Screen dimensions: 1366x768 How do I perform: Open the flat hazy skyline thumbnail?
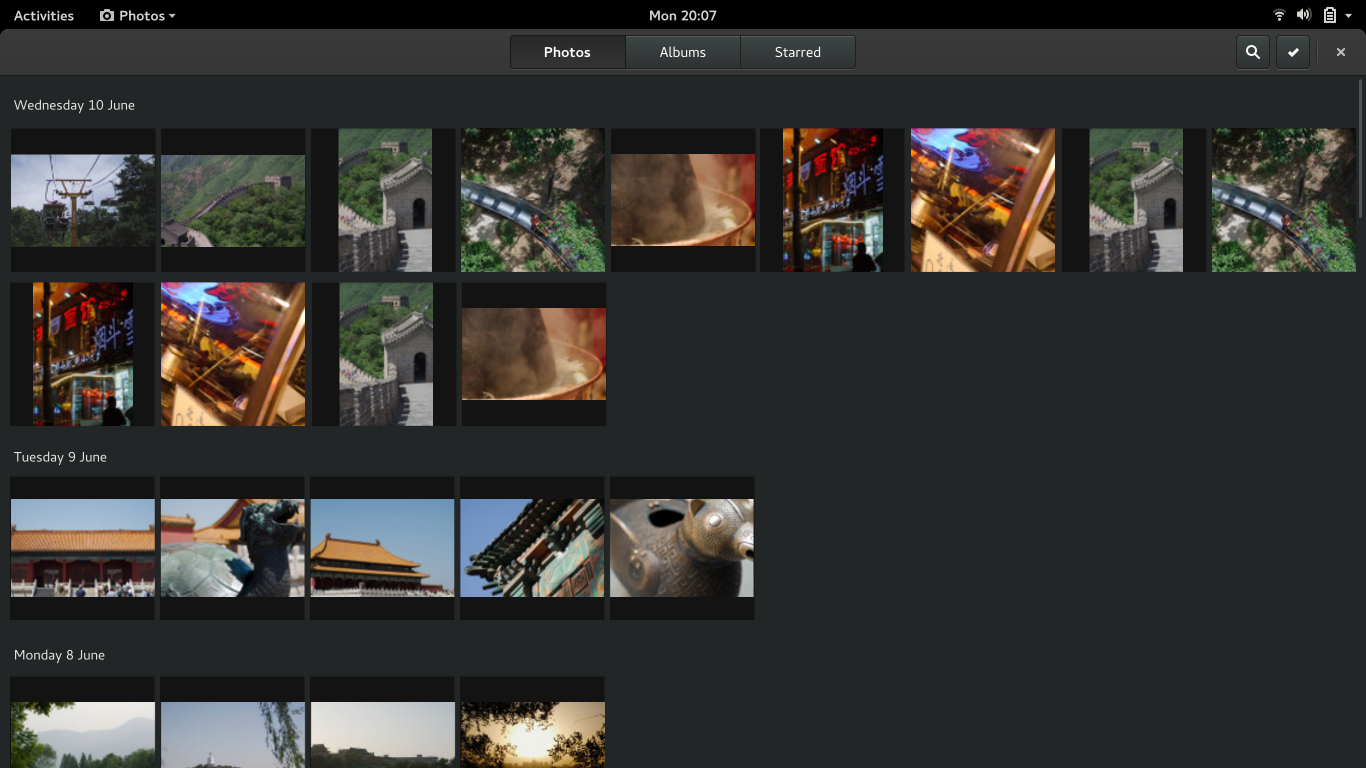383,723
